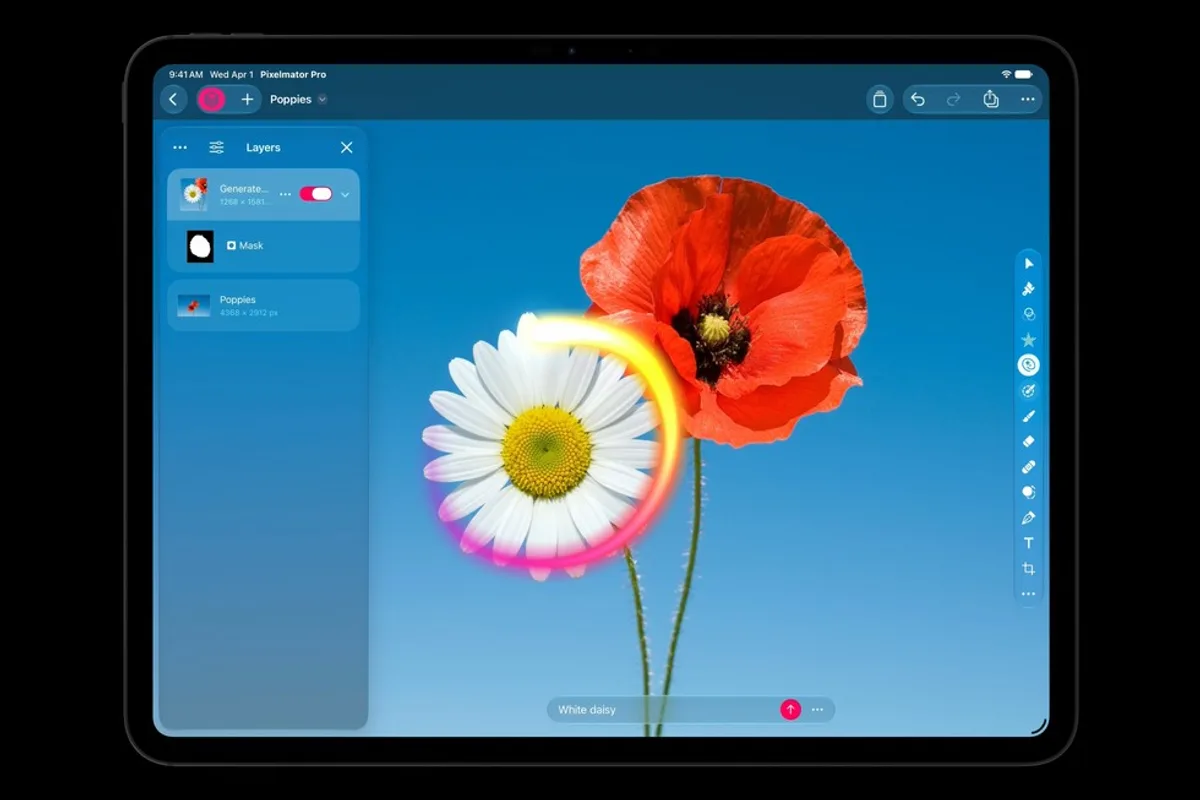Collapse the Generate layer chevron
This screenshot has height=800, width=1200.
345,194
